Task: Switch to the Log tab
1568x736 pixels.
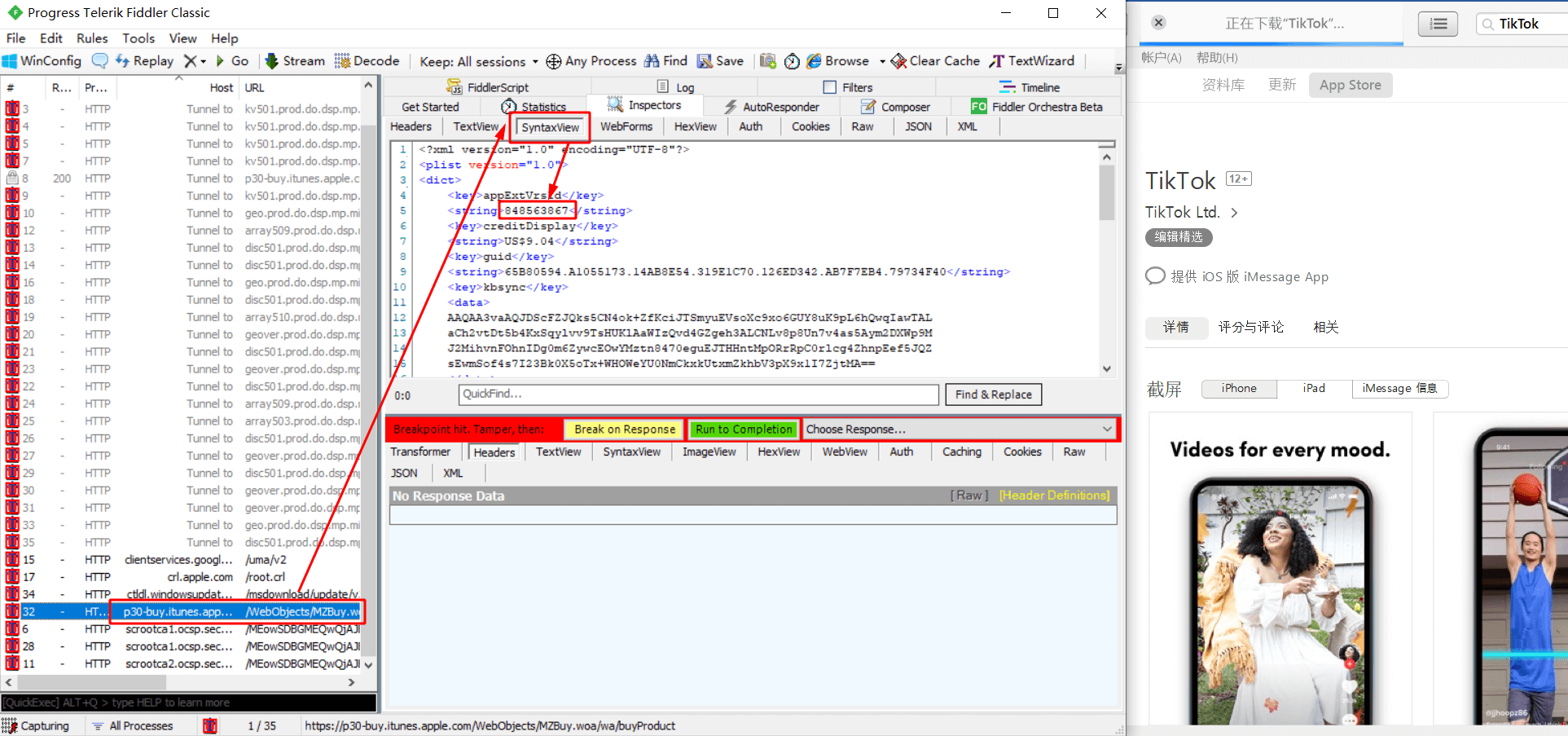Action: (675, 87)
